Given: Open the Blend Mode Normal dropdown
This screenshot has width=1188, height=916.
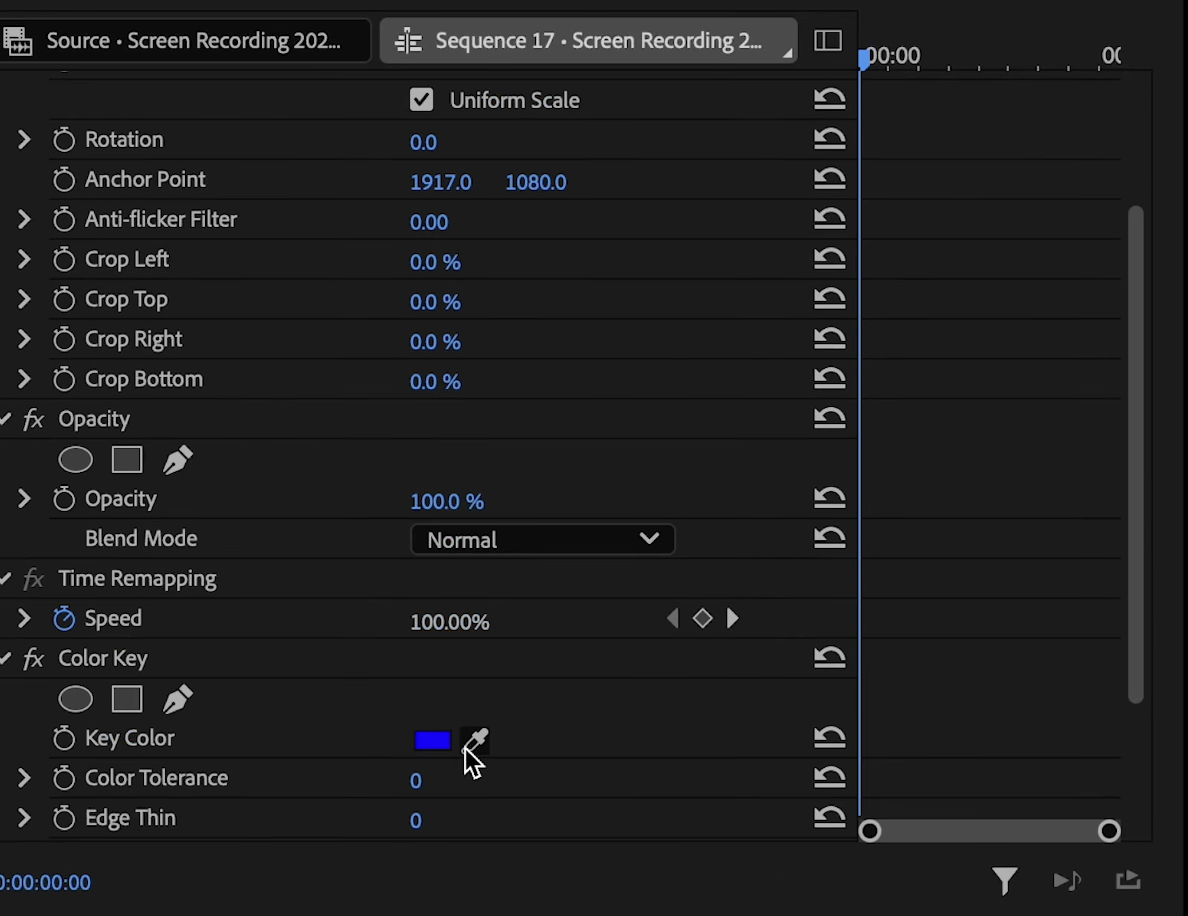Looking at the screenshot, I should click(542, 539).
